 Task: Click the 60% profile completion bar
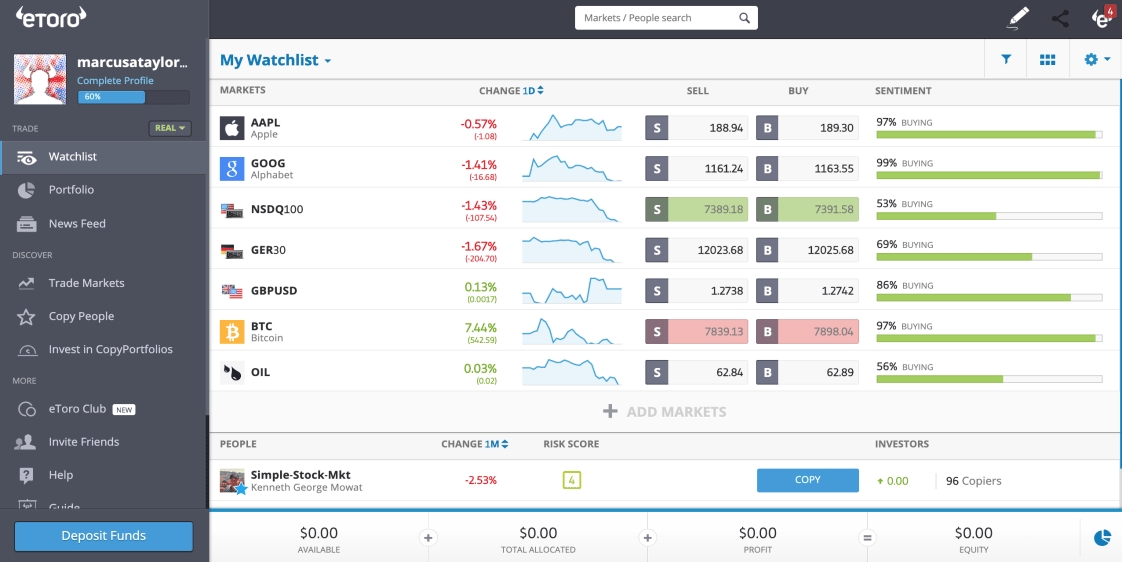click(x=133, y=97)
